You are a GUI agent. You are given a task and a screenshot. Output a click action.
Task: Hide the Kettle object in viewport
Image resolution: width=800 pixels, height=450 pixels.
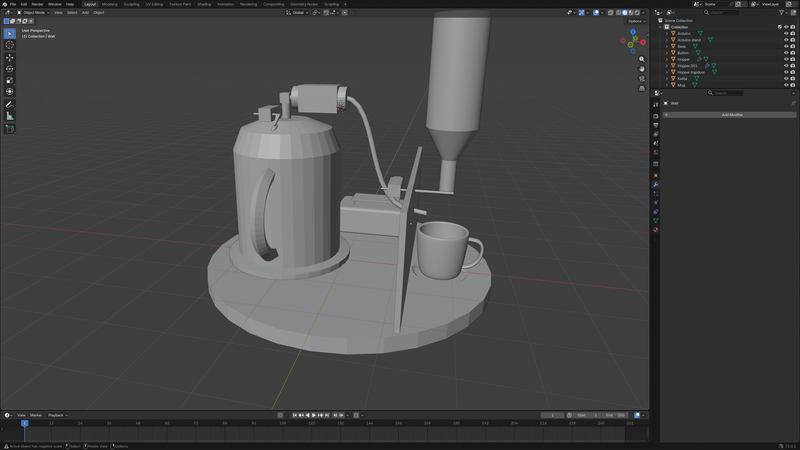[x=786, y=78]
